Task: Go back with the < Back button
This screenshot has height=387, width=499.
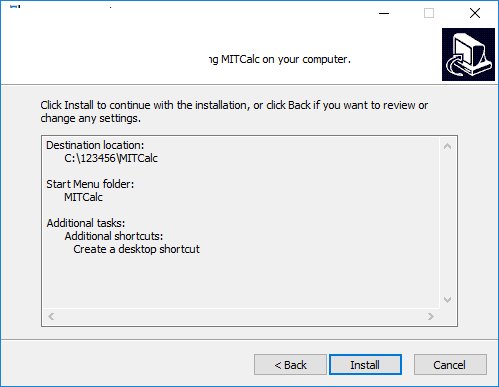Action: [290, 364]
